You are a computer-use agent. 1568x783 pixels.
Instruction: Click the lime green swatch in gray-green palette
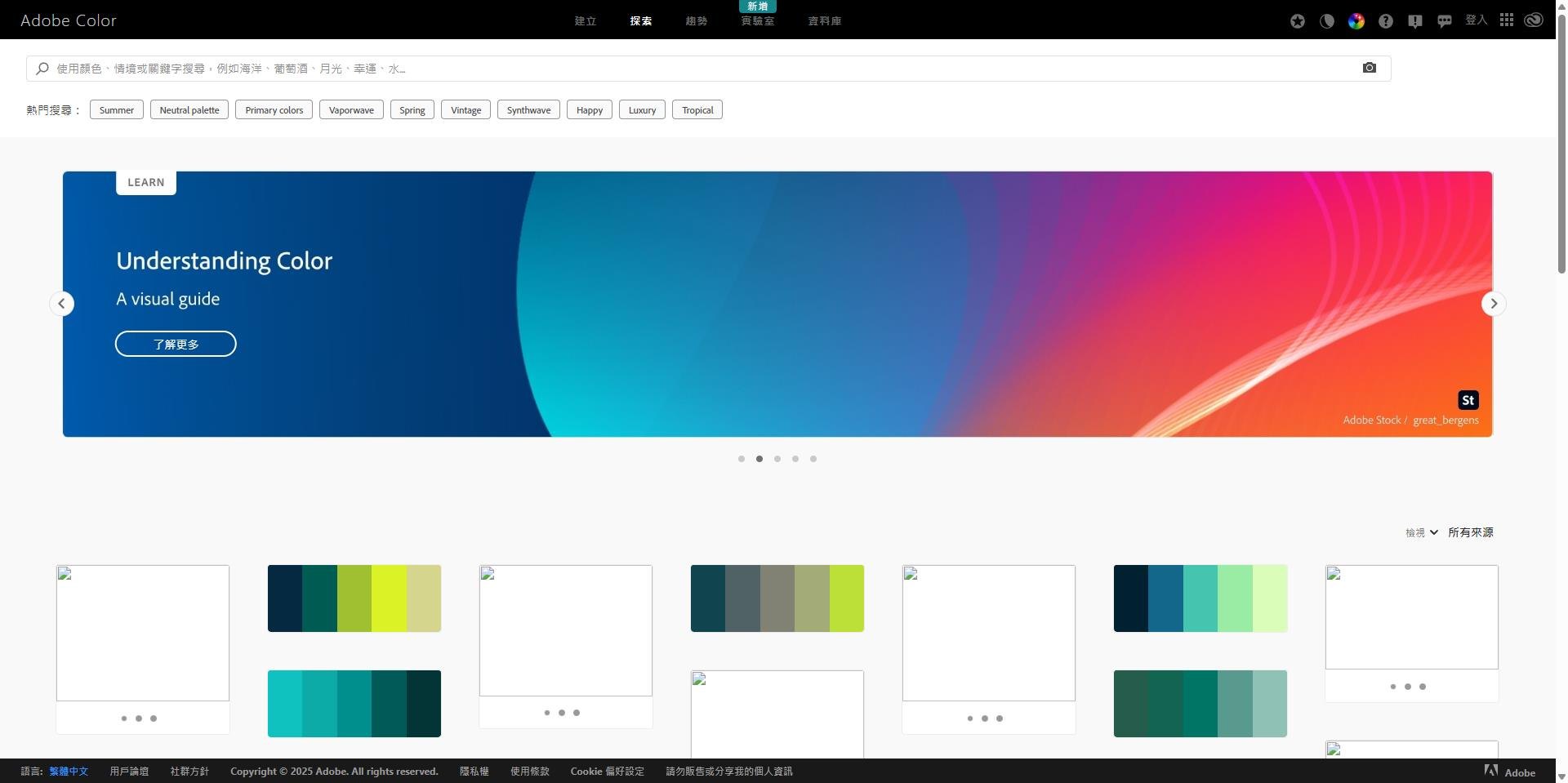(847, 598)
